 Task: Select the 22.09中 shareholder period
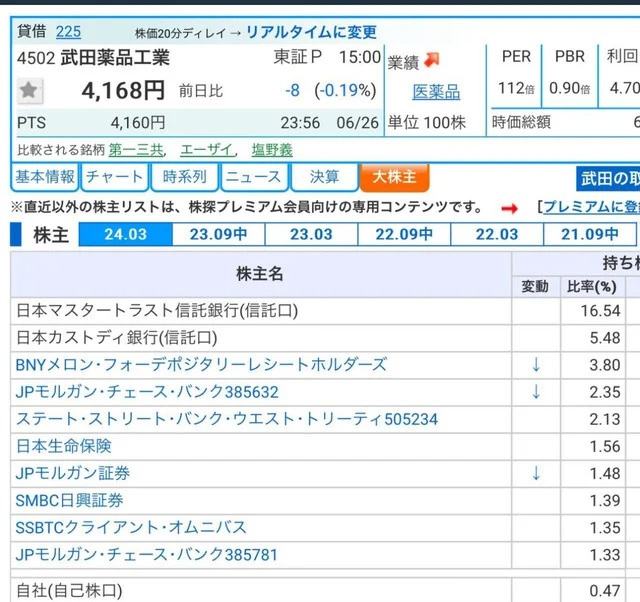coord(404,234)
